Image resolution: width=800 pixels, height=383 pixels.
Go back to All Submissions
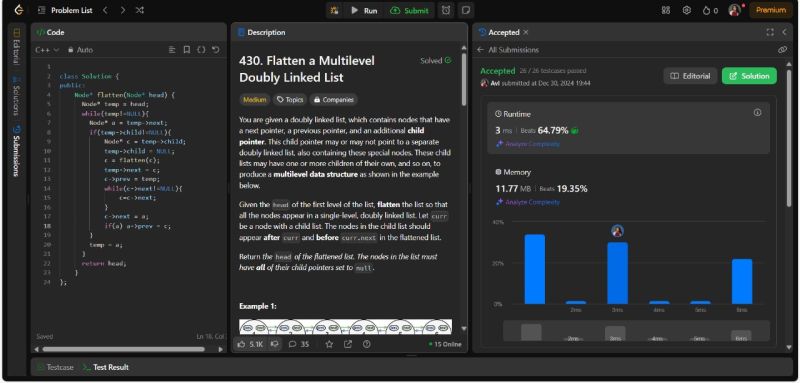click(508, 50)
